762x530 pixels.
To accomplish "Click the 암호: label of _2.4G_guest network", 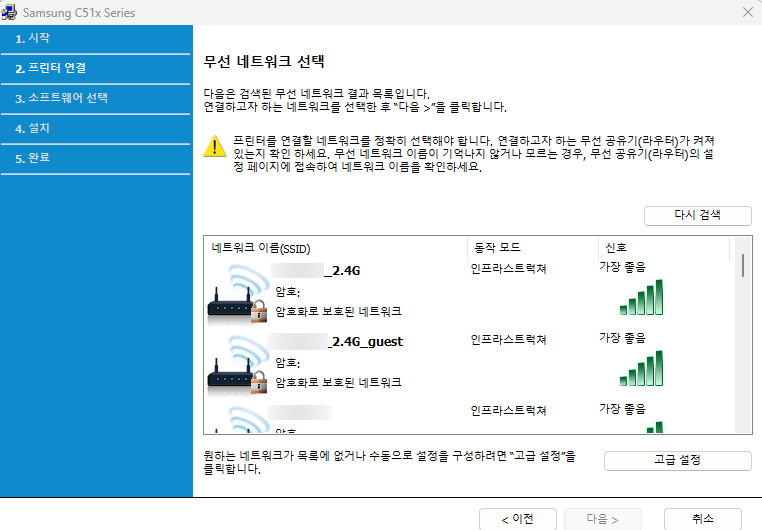I will pyautogui.click(x=288, y=363).
